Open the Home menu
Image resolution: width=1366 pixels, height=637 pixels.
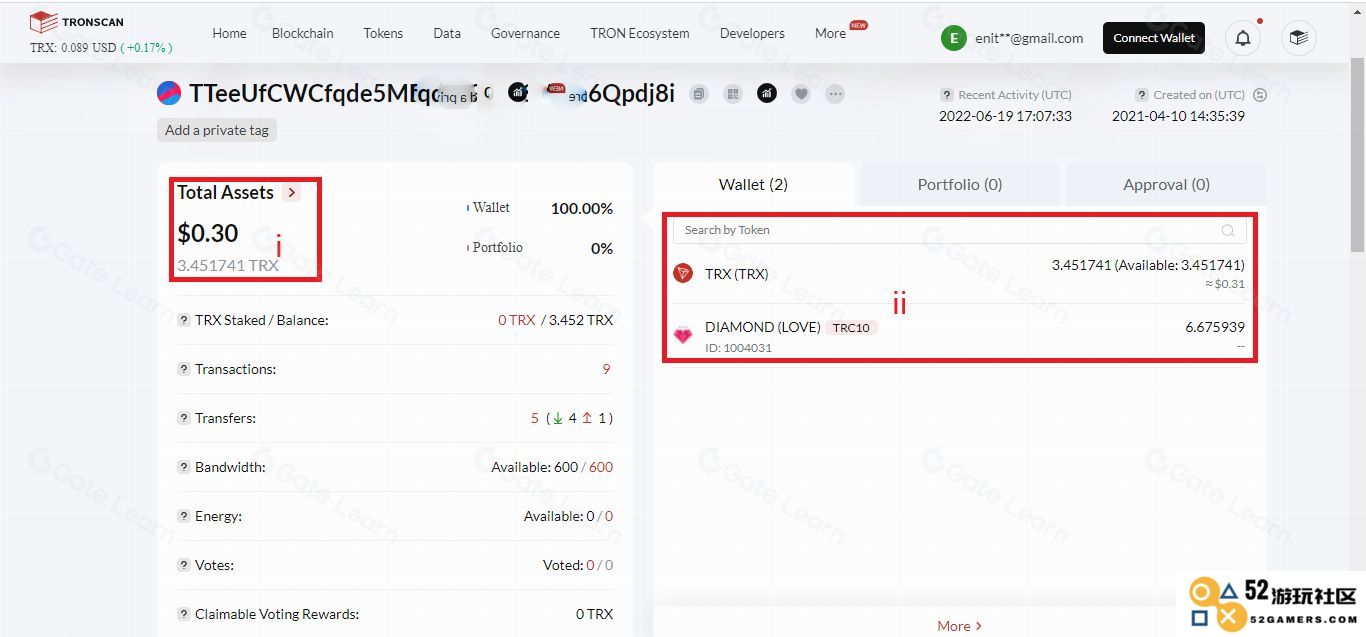(x=229, y=33)
